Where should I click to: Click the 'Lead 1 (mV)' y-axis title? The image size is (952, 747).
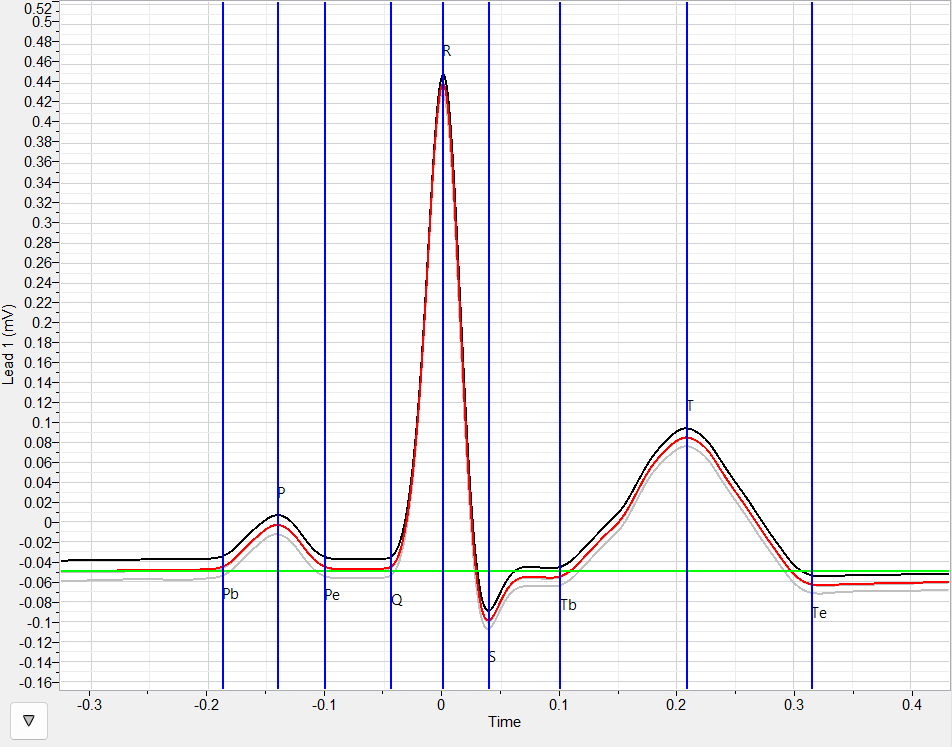[x=9, y=345]
